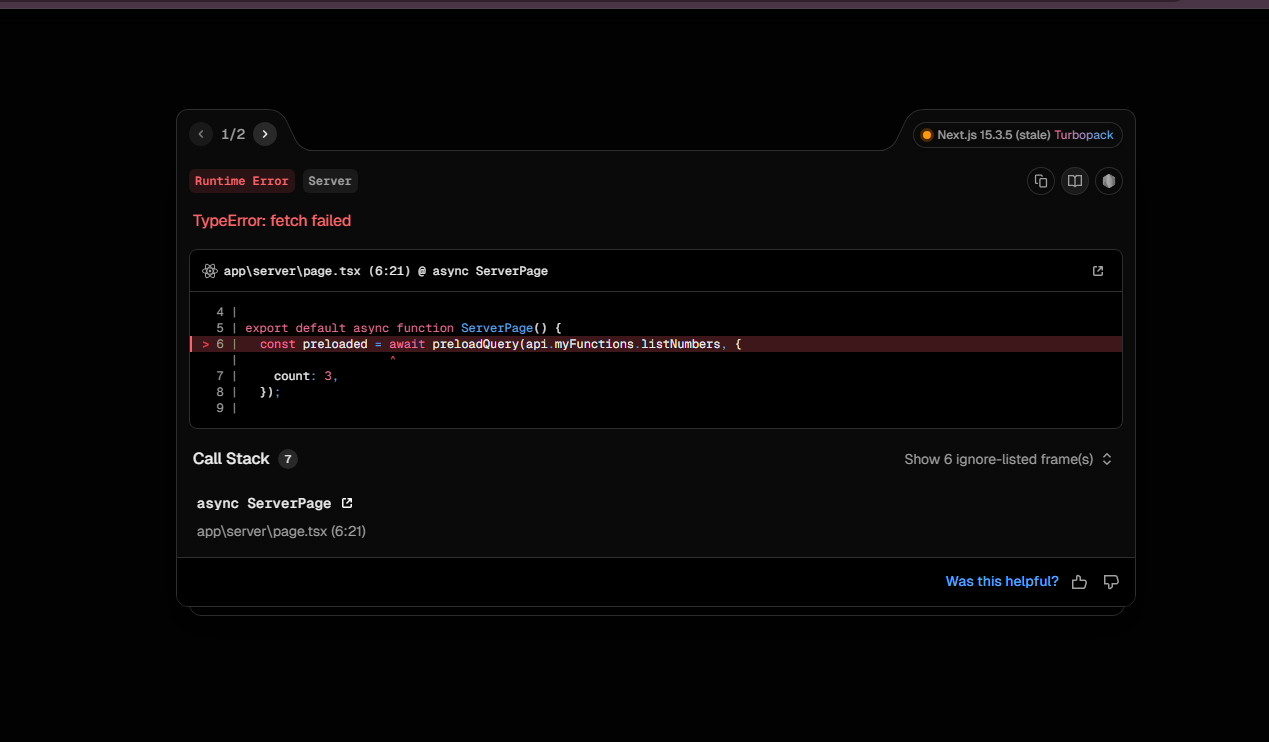Click the call stack count badge 7
The height and width of the screenshot is (742, 1269).
[288, 459]
